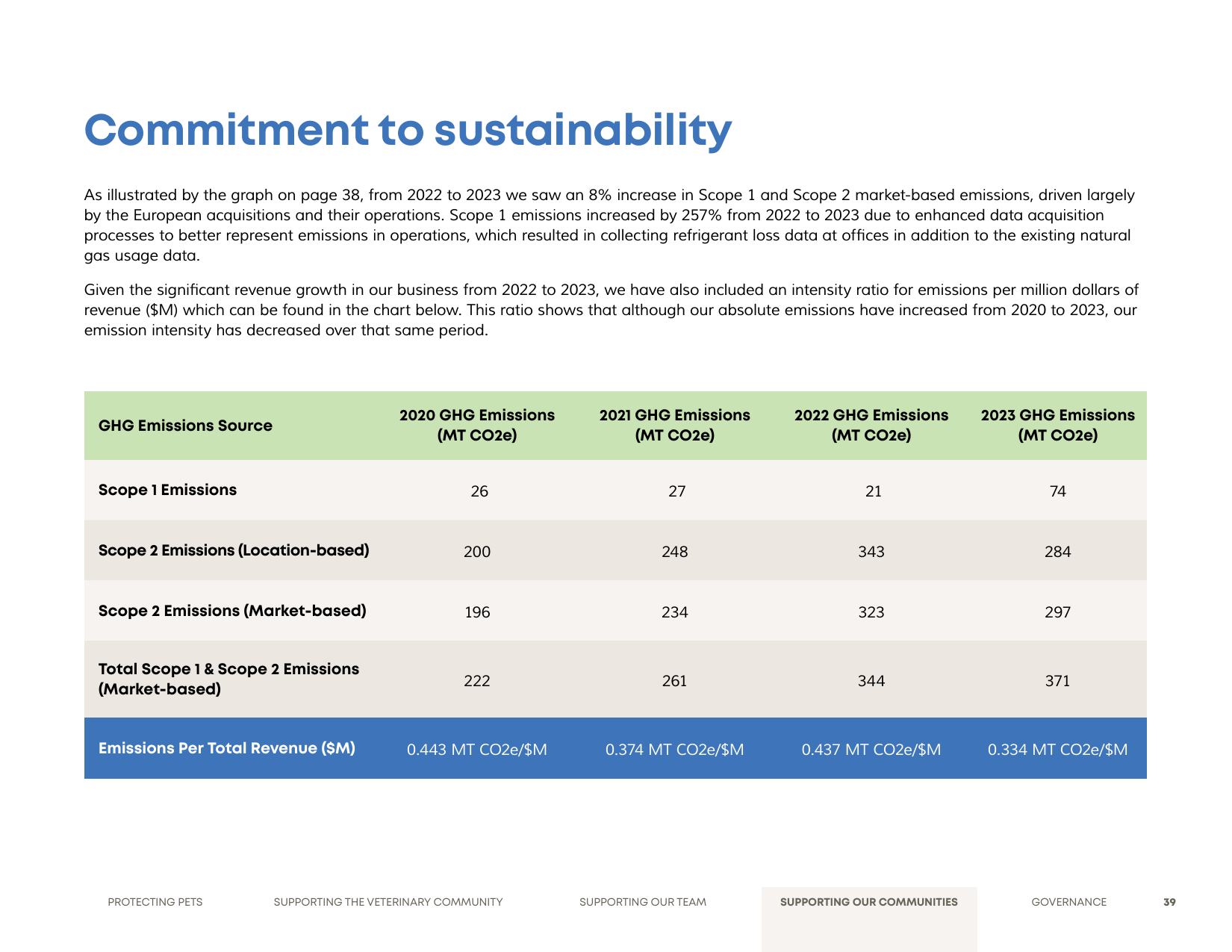This screenshot has width=1232, height=952.
Task: Select the location-based value 284
Action: 1058,552
